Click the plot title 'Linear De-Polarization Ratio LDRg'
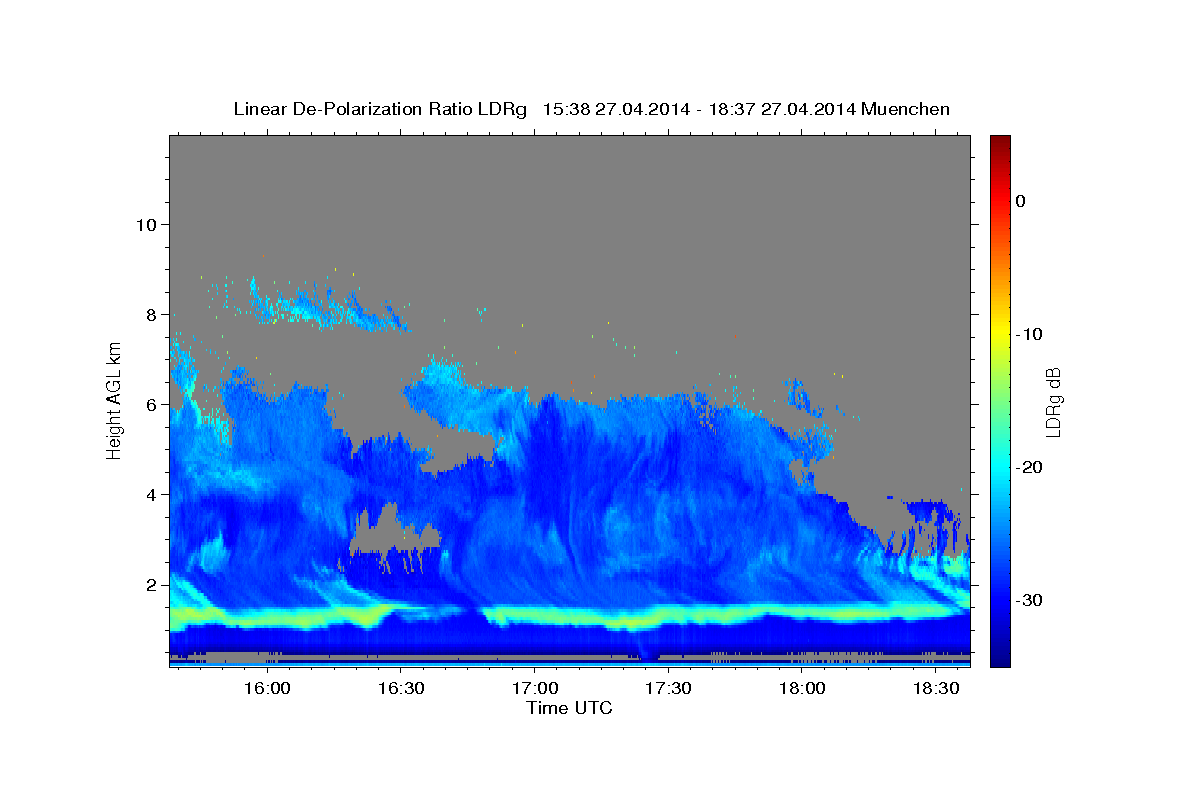1200x800 pixels. point(380,109)
